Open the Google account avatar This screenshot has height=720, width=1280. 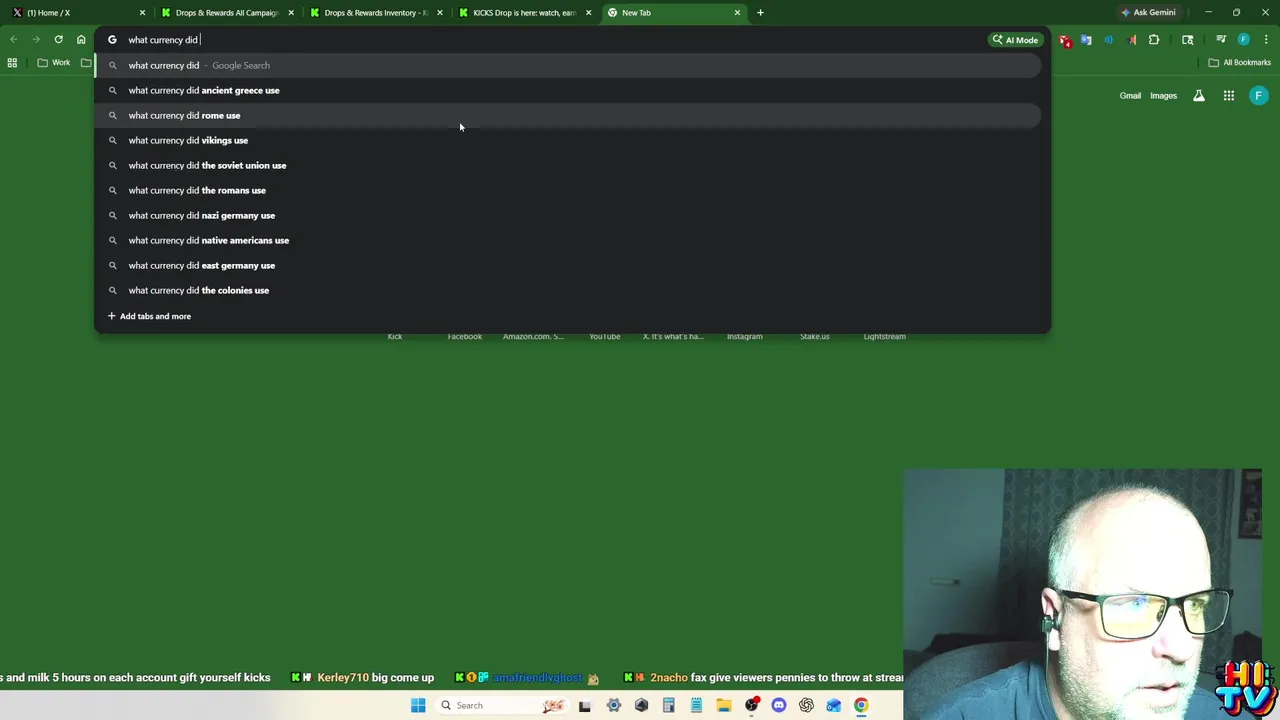(1259, 96)
